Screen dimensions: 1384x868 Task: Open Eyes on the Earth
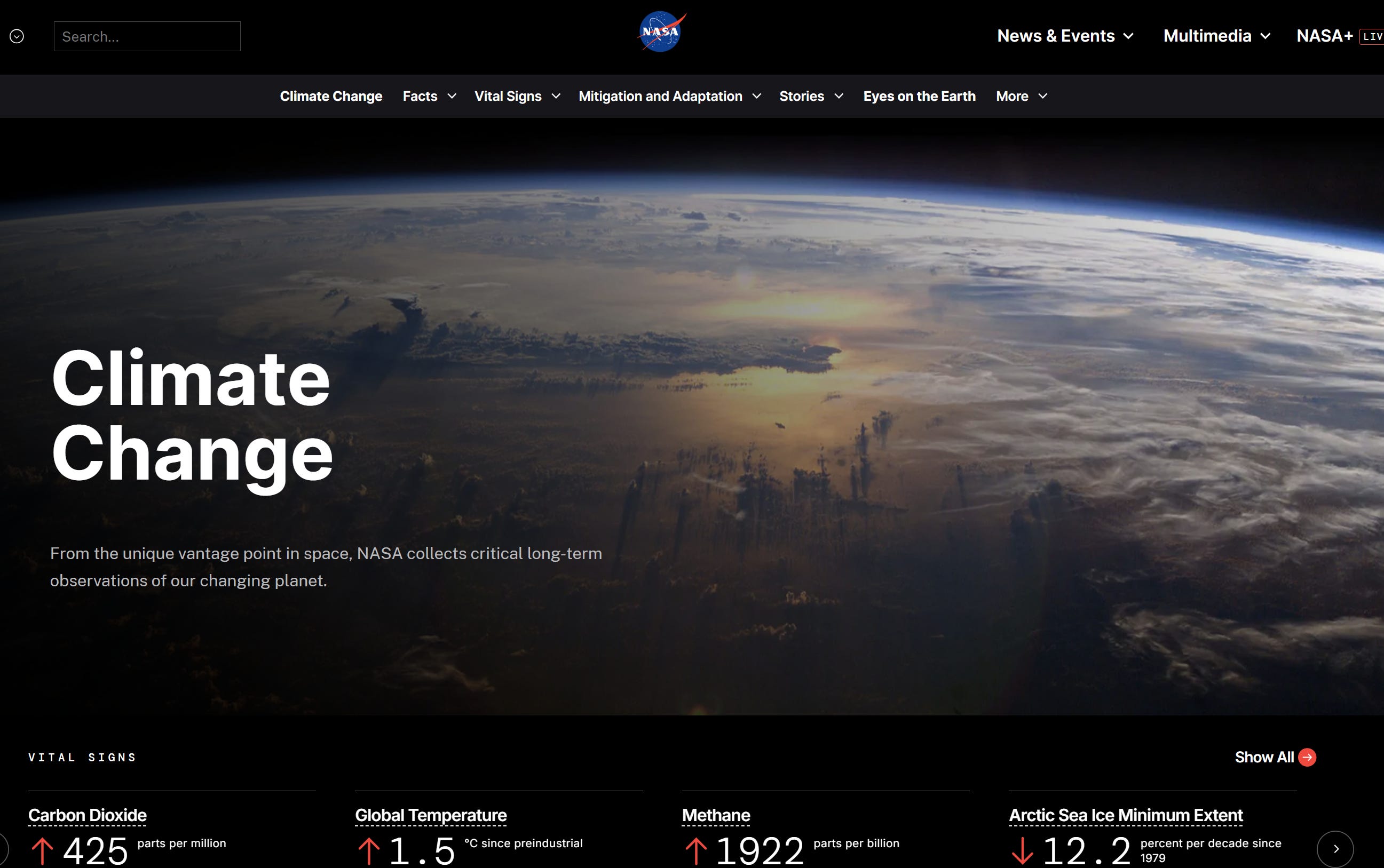tap(920, 96)
